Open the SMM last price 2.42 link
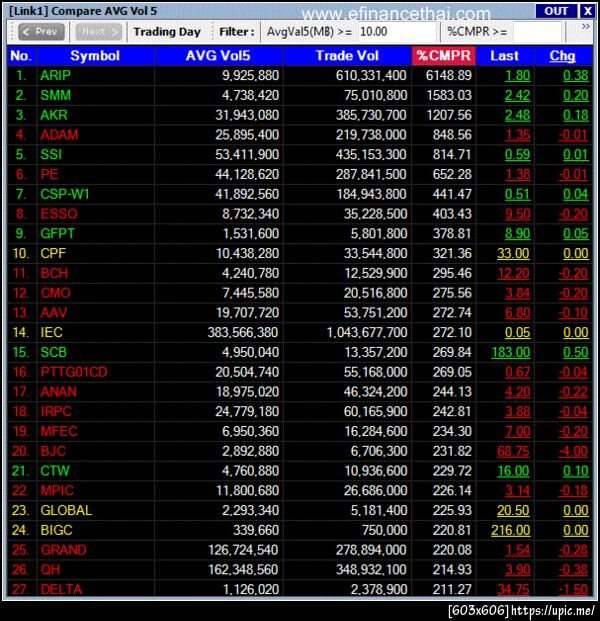 [518, 95]
